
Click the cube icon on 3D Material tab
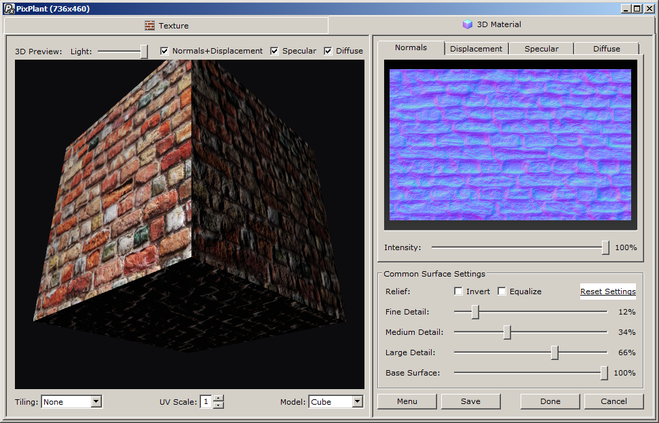[x=467, y=24]
